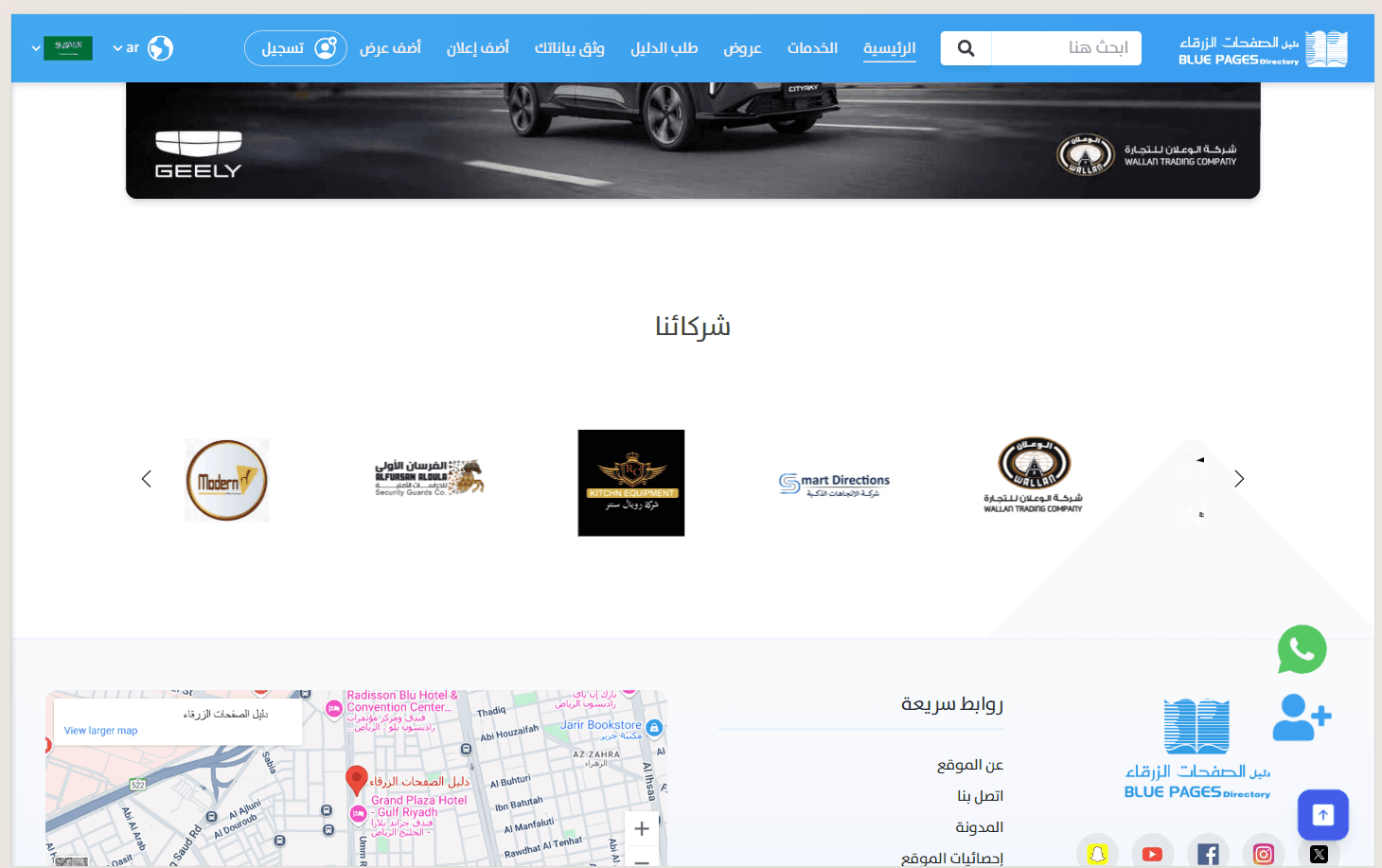Click the user icon in the تسجيل button

point(326,48)
